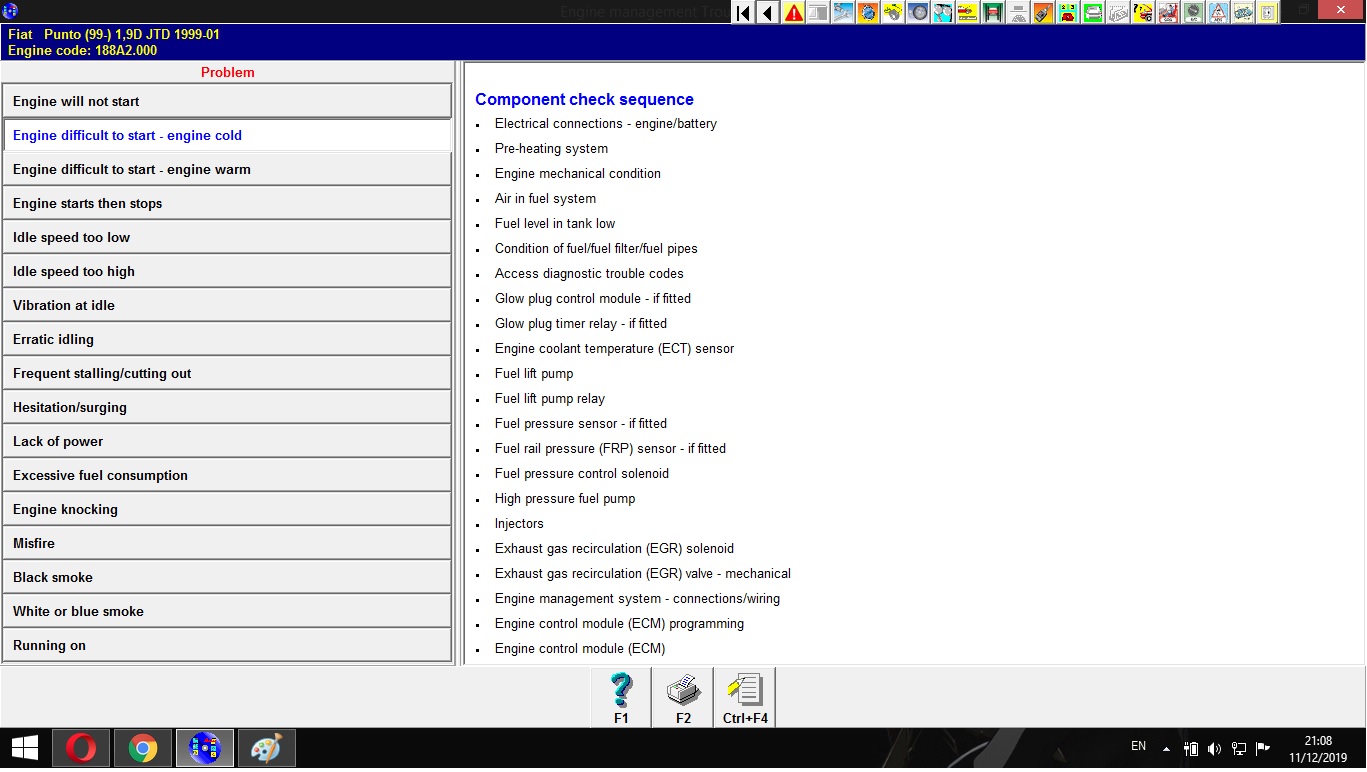1367x772 pixels.
Task: Open help with the F1 question mark
Action: [x=621, y=697]
